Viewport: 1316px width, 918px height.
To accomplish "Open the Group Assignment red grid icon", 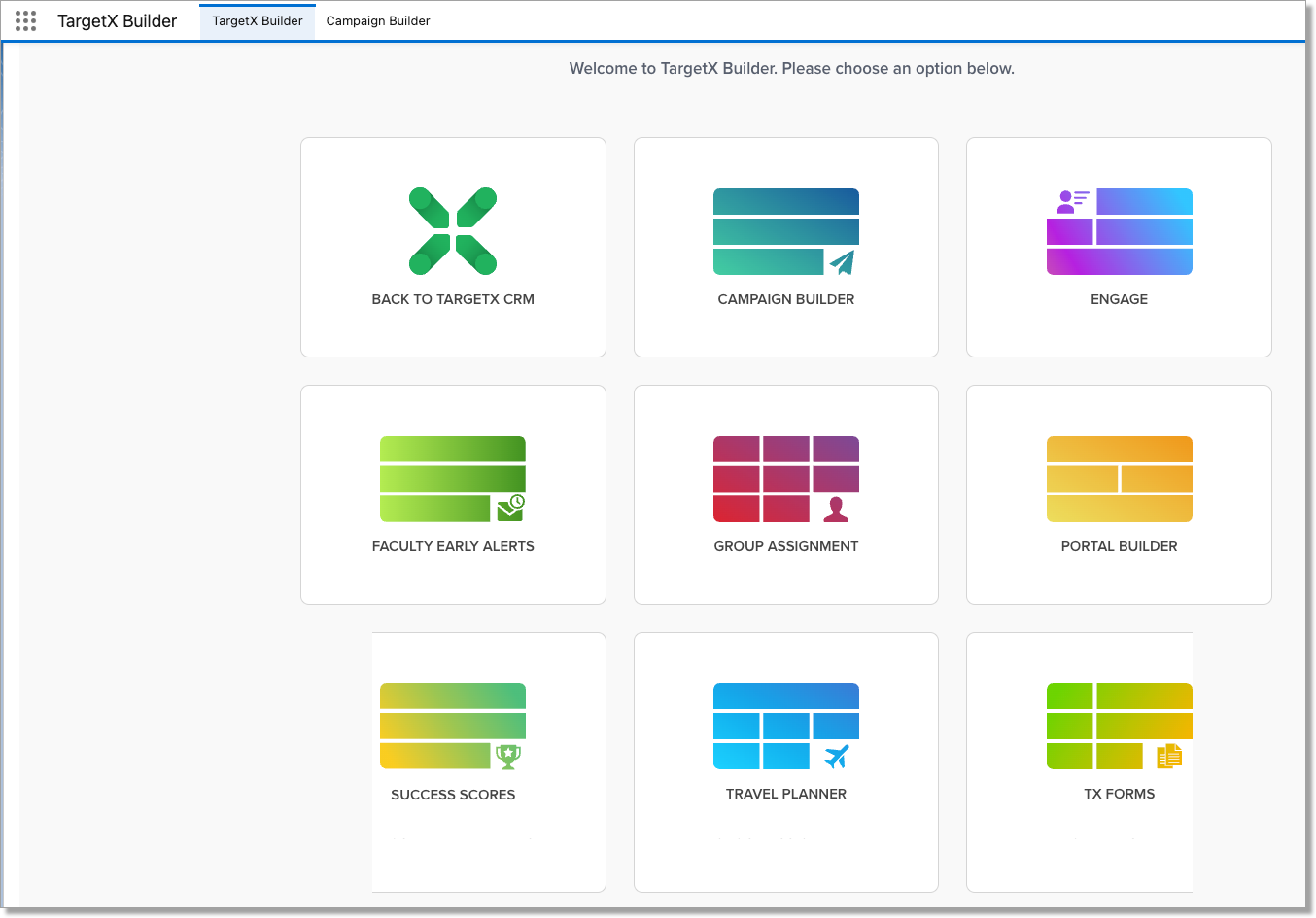I will click(x=785, y=479).
